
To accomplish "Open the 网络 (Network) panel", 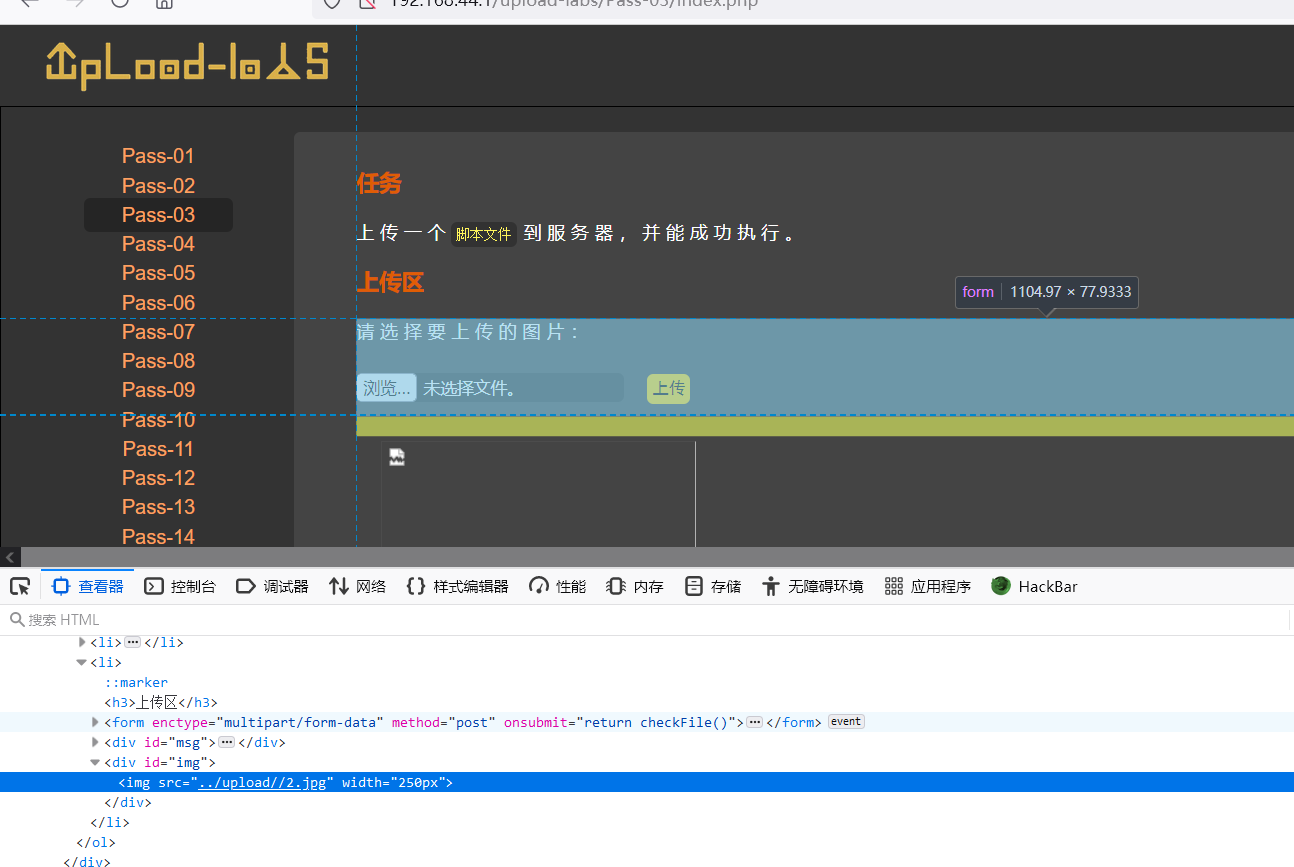I will pos(357,586).
